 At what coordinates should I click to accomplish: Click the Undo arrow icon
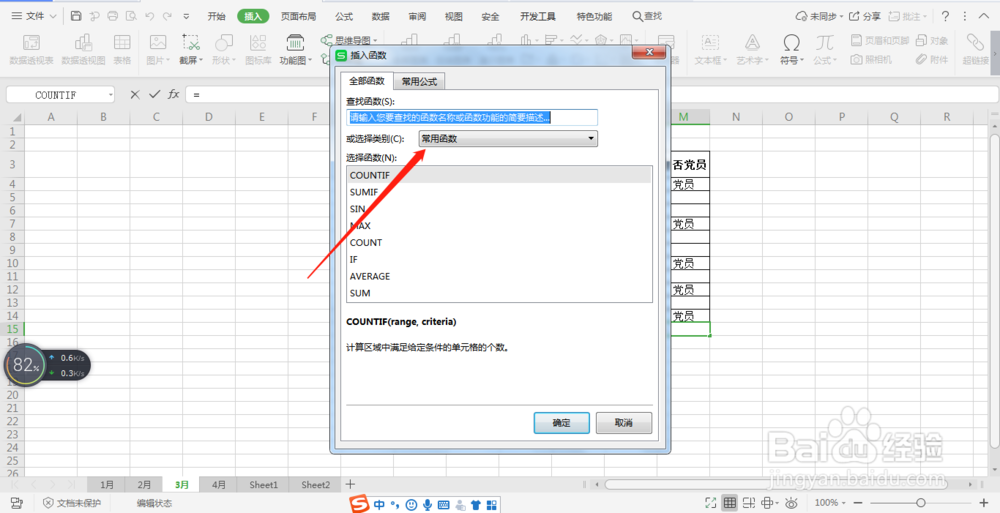tap(149, 16)
